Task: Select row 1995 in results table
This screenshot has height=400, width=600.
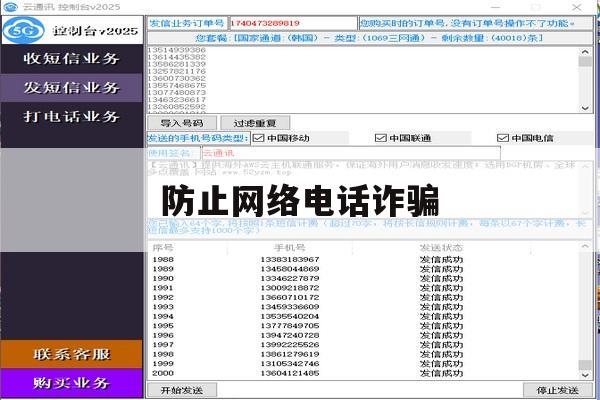Action: (x=364, y=326)
